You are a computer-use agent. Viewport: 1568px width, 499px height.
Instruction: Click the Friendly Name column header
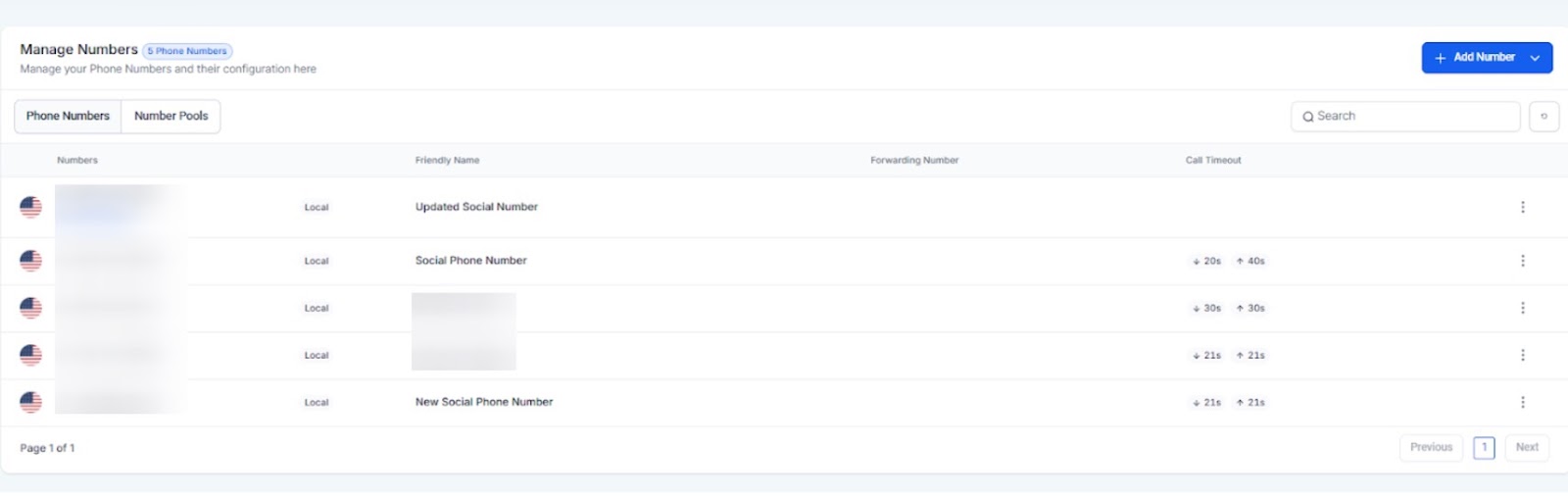tap(447, 160)
